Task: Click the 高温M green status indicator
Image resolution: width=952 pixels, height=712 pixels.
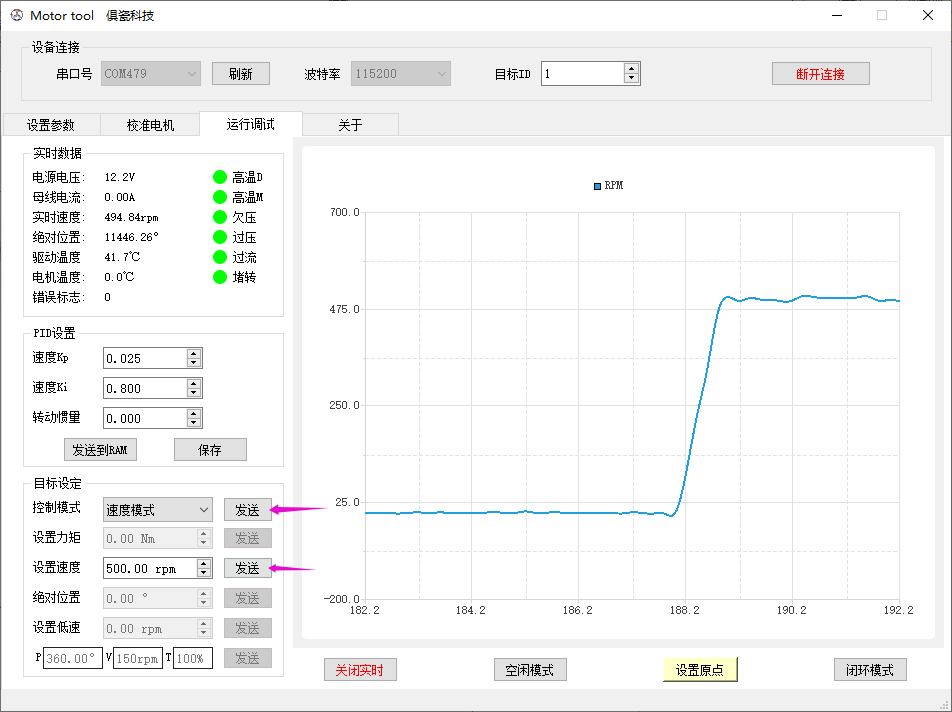Action: point(220,197)
